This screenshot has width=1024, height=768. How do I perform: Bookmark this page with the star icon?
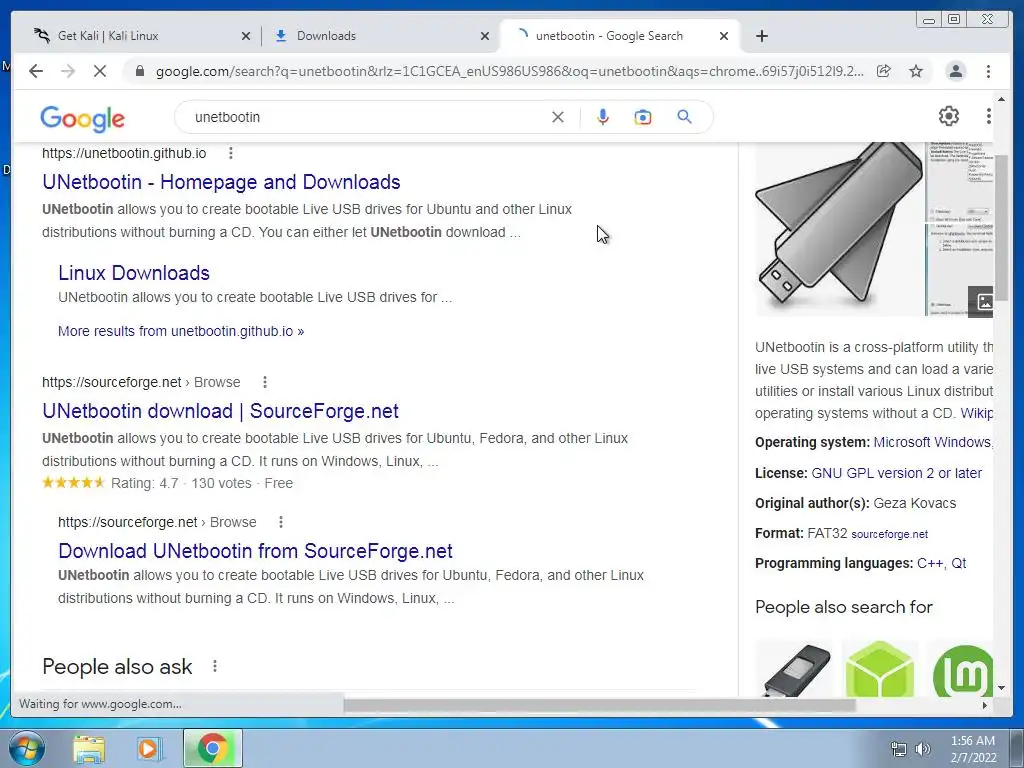916,71
